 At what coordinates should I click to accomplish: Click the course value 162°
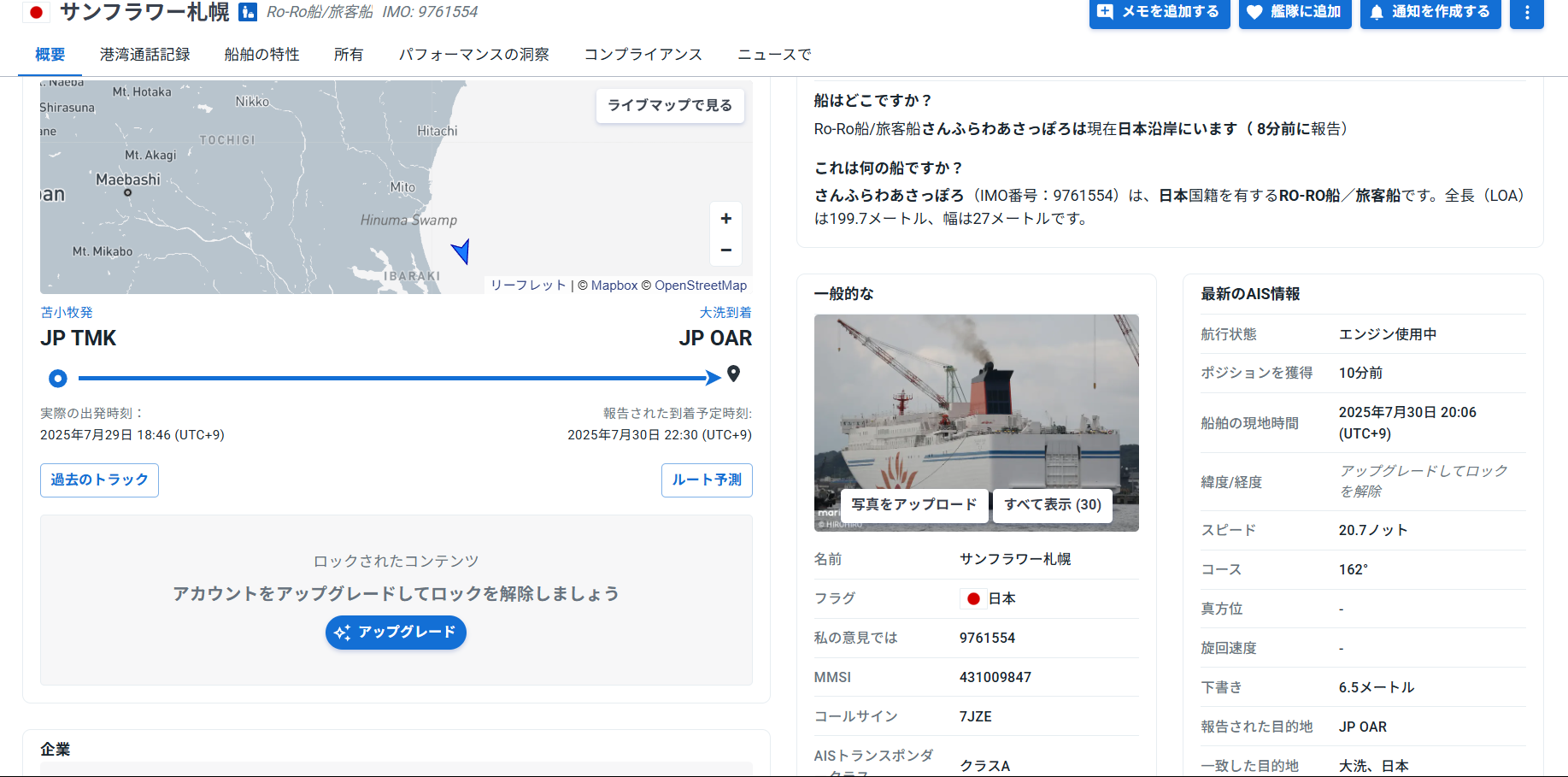pyautogui.click(x=1354, y=570)
